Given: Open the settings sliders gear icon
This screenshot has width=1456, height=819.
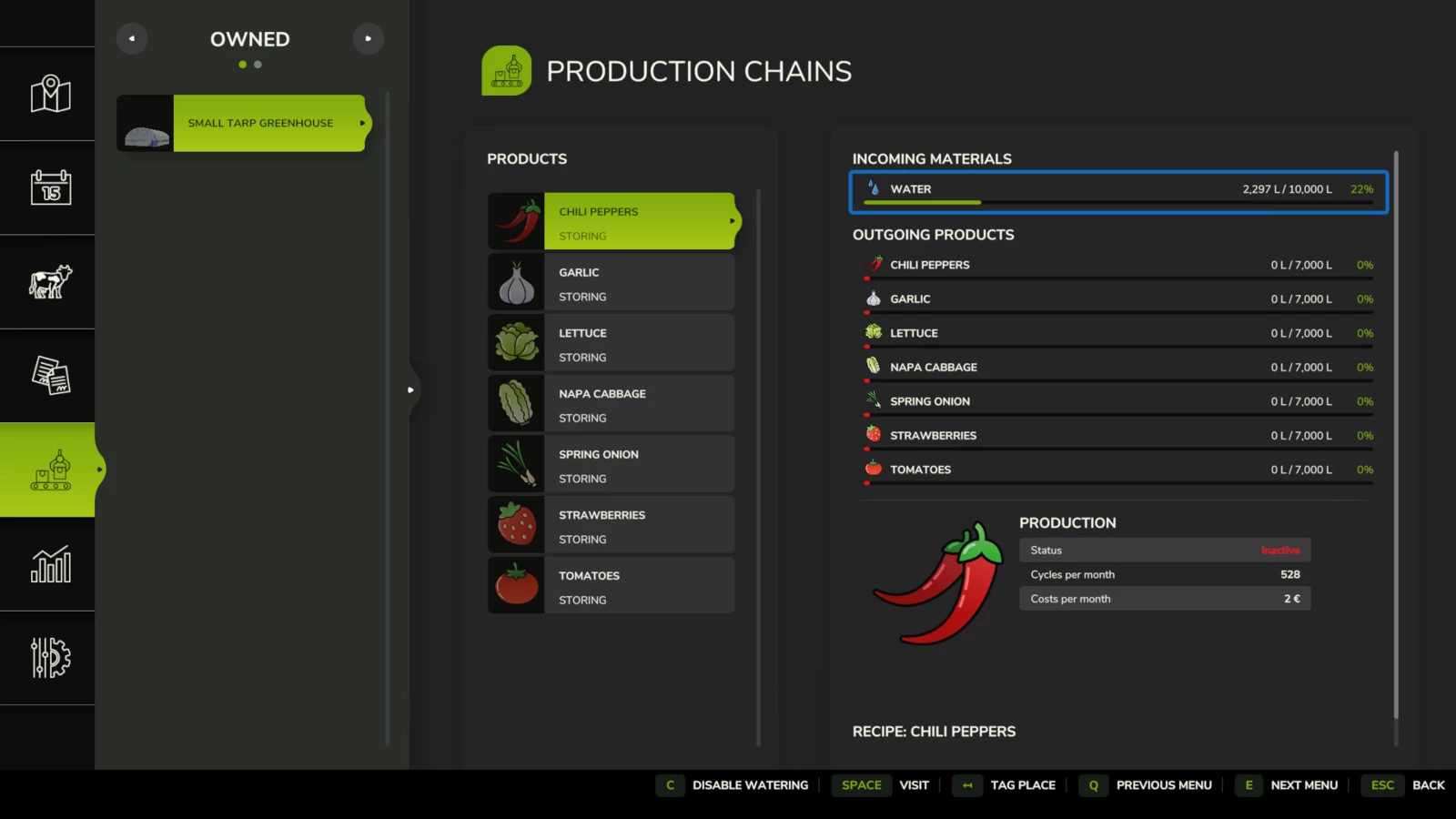Looking at the screenshot, I should coord(50,658).
